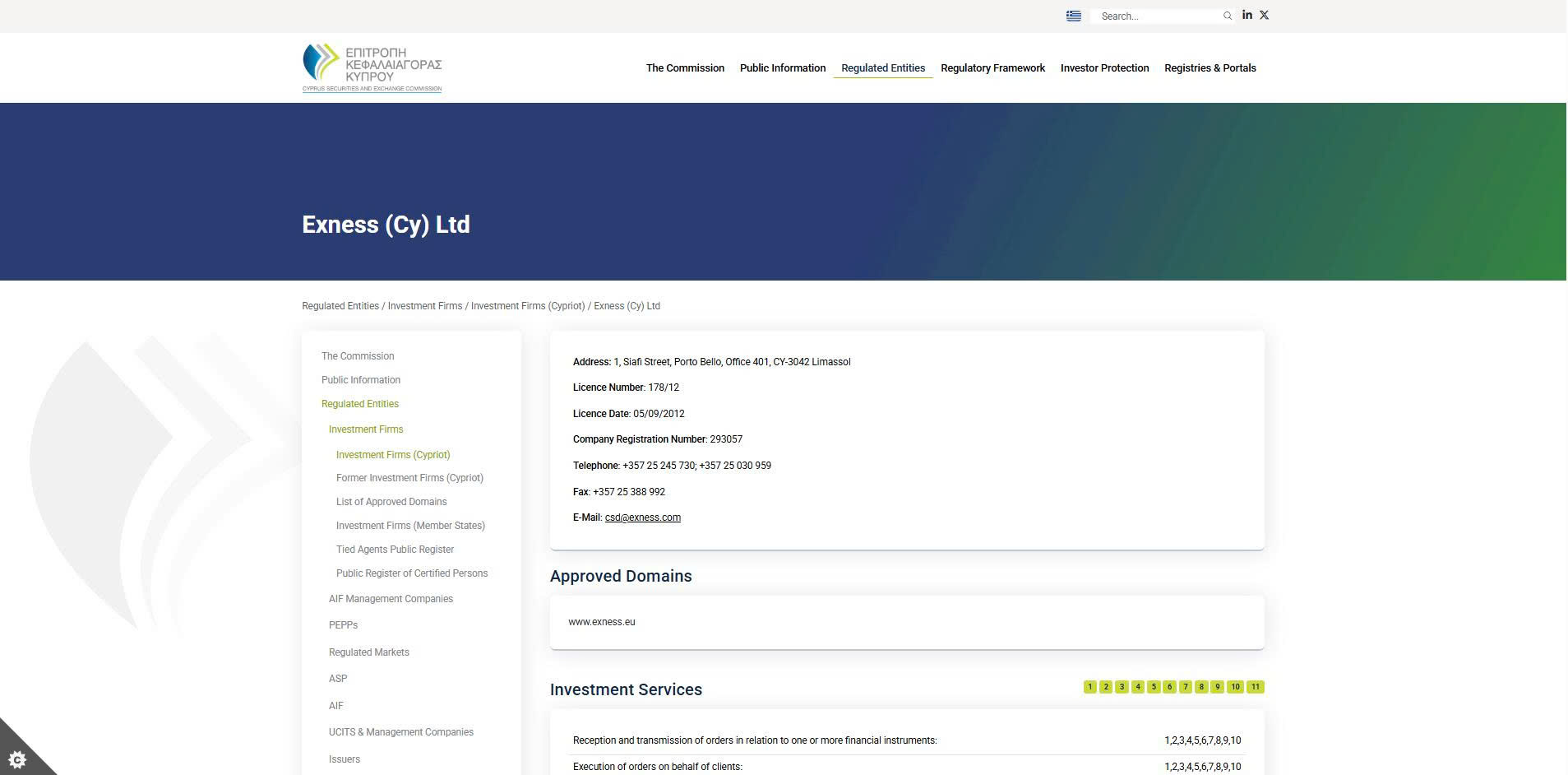Click the Fax +357 25 388 992 line
Screen dimensions: 1568x775
pos(619,492)
